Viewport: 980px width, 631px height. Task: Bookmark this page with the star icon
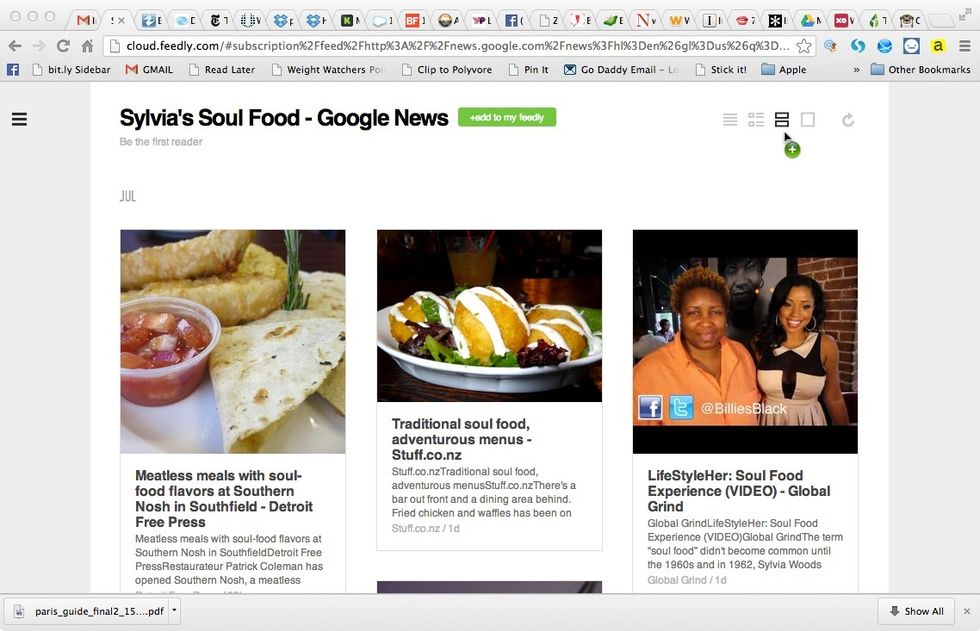pyautogui.click(x=803, y=46)
